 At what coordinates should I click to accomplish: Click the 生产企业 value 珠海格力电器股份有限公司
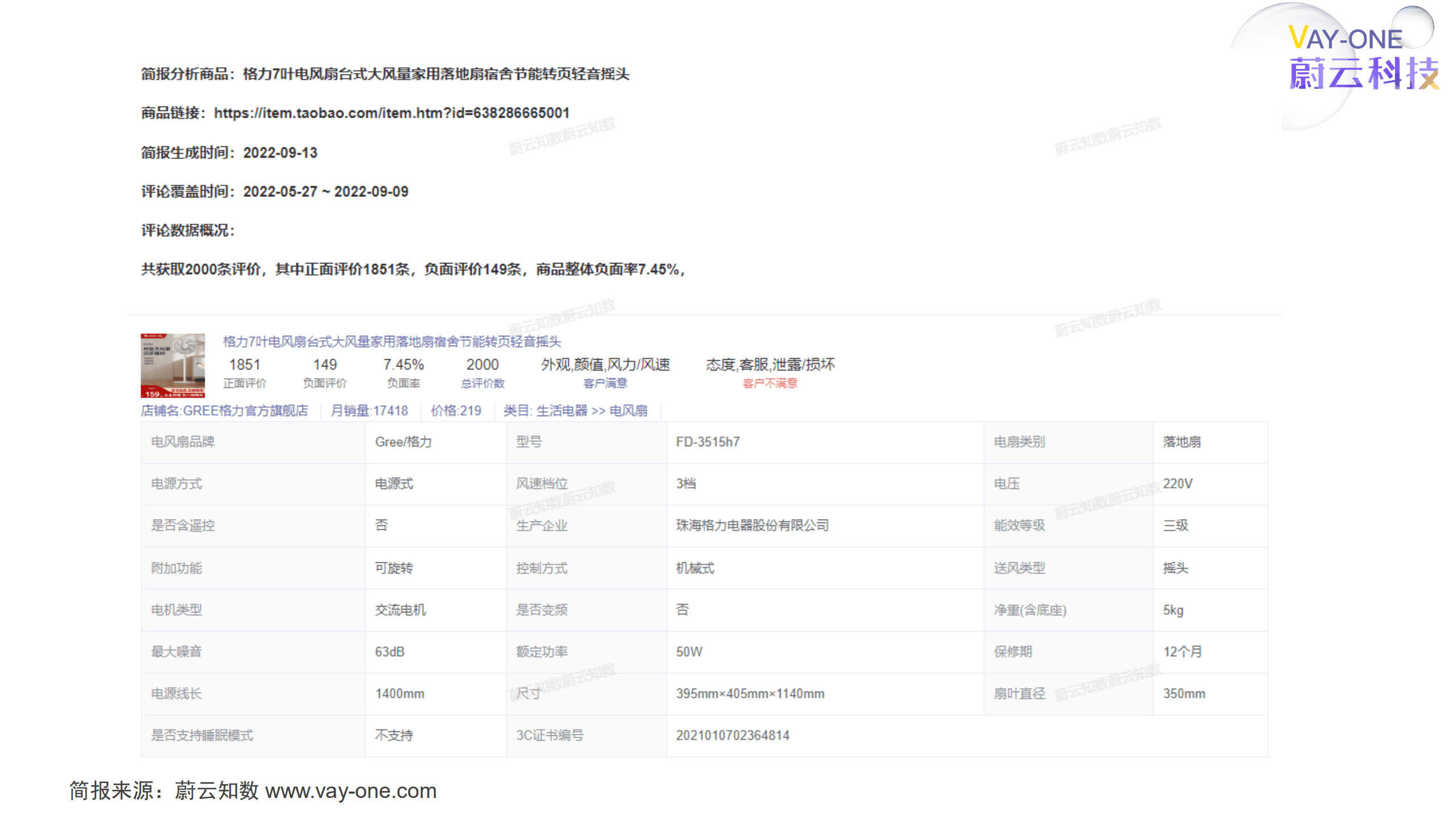(752, 526)
